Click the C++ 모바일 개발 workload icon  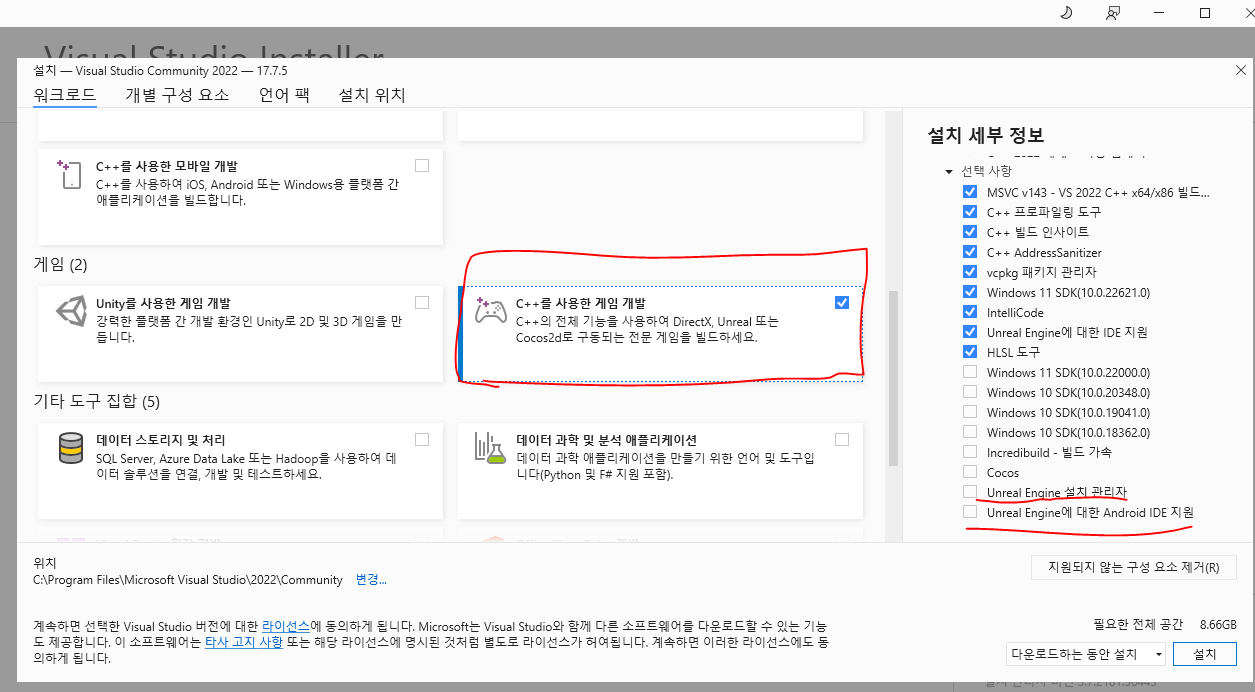pyautogui.click(x=70, y=174)
